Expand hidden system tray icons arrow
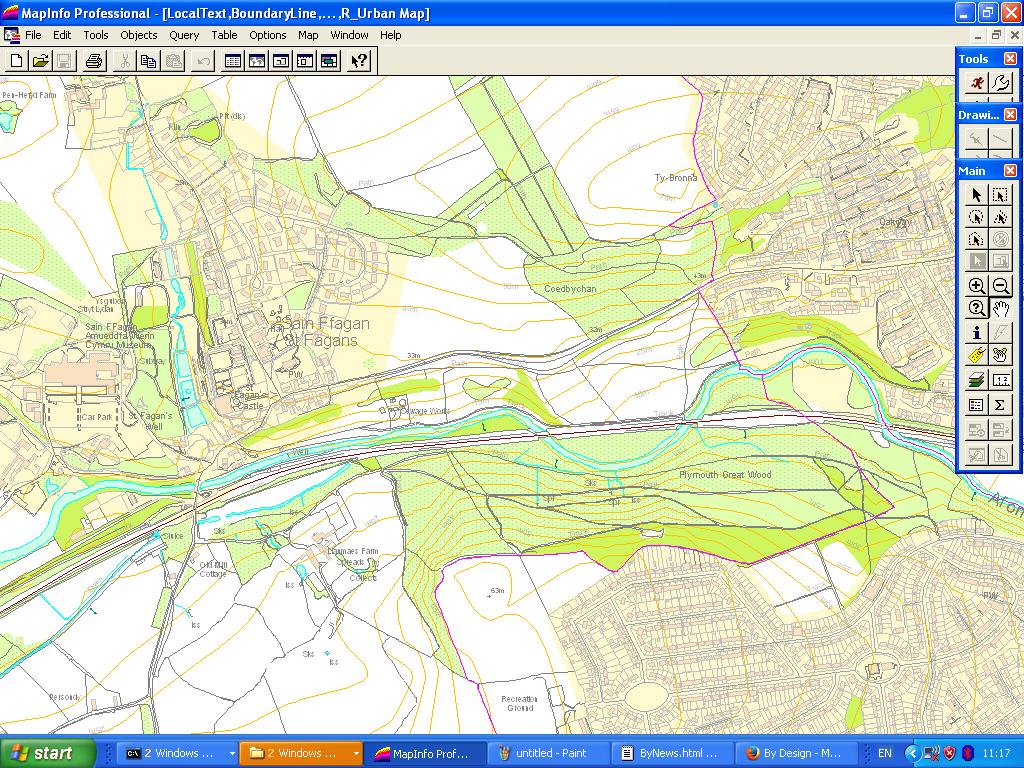The height and width of the screenshot is (768, 1024). (912, 754)
